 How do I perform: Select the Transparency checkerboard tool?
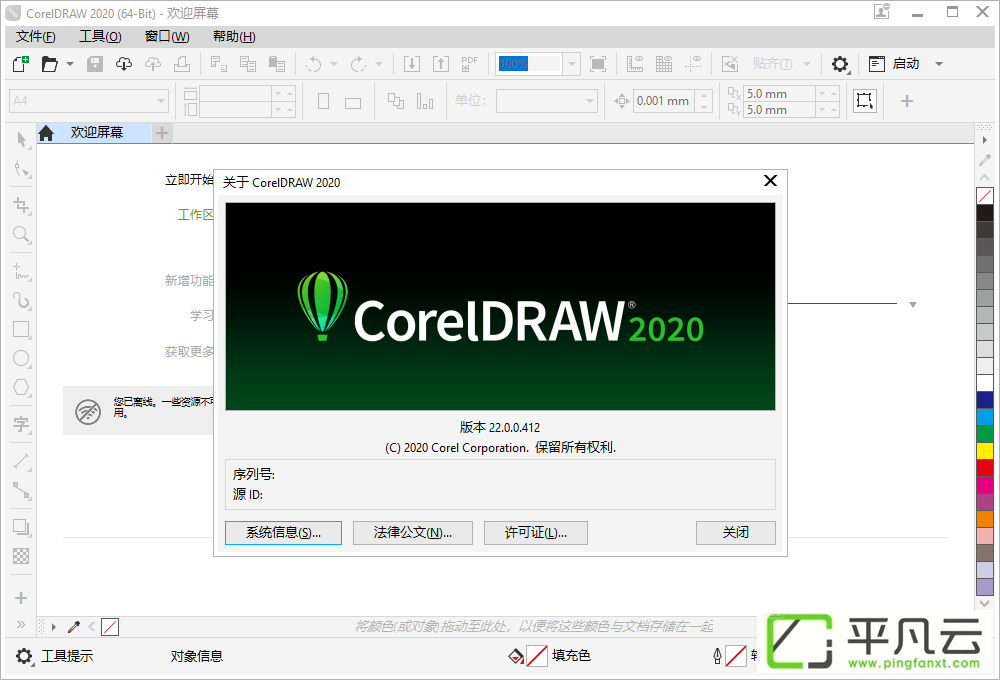click(x=21, y=556)
